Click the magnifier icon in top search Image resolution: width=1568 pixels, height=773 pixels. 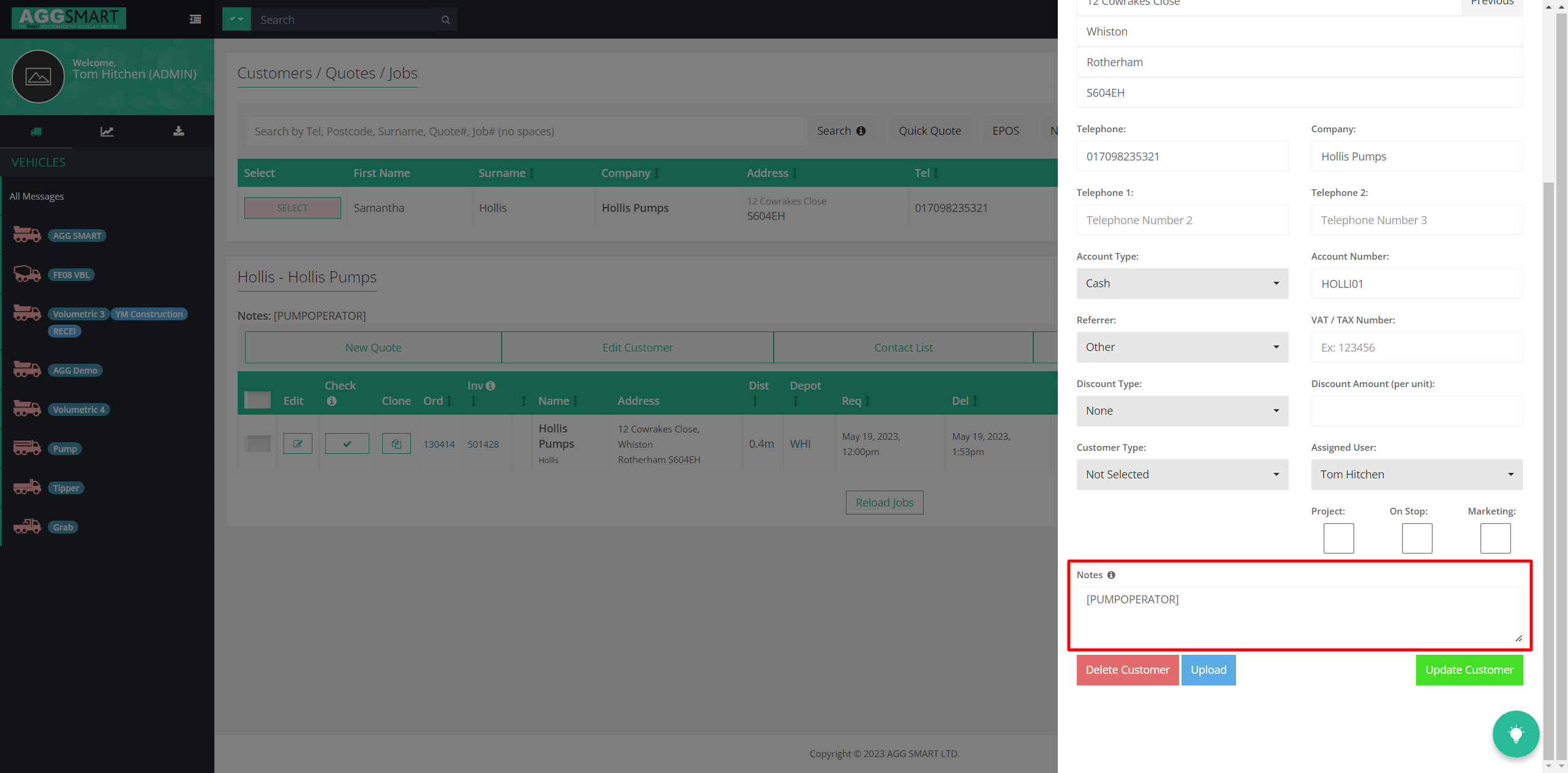tap(445, 20)
